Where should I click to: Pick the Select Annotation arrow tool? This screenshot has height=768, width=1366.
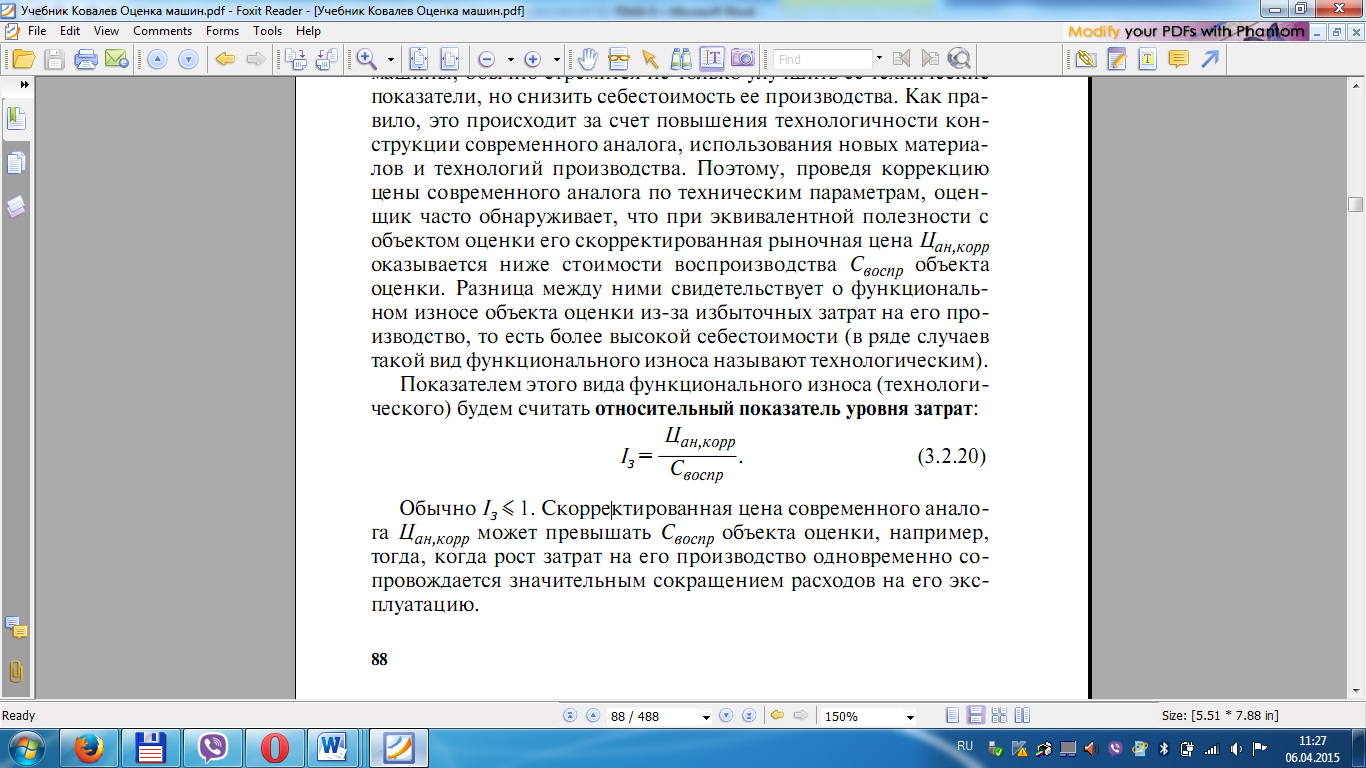point(650,58)
